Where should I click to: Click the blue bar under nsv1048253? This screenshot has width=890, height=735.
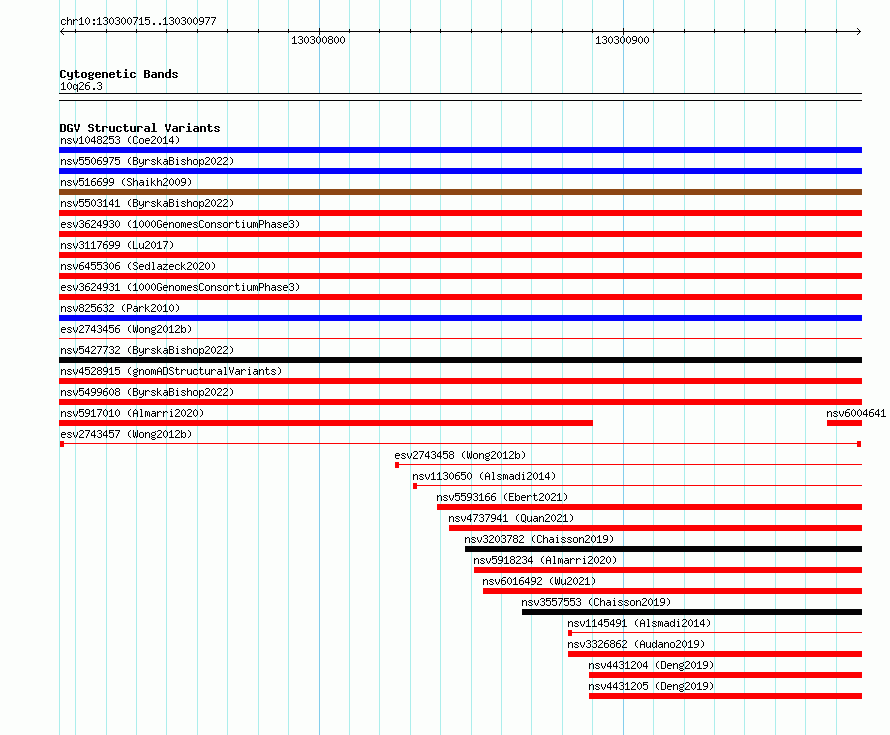(x=460, y=150)
